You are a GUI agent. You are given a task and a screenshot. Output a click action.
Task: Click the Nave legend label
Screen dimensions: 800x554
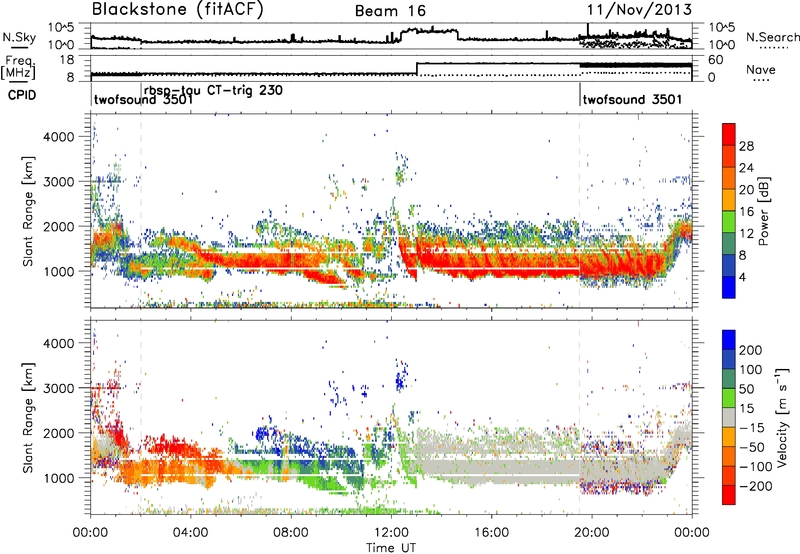761,69
